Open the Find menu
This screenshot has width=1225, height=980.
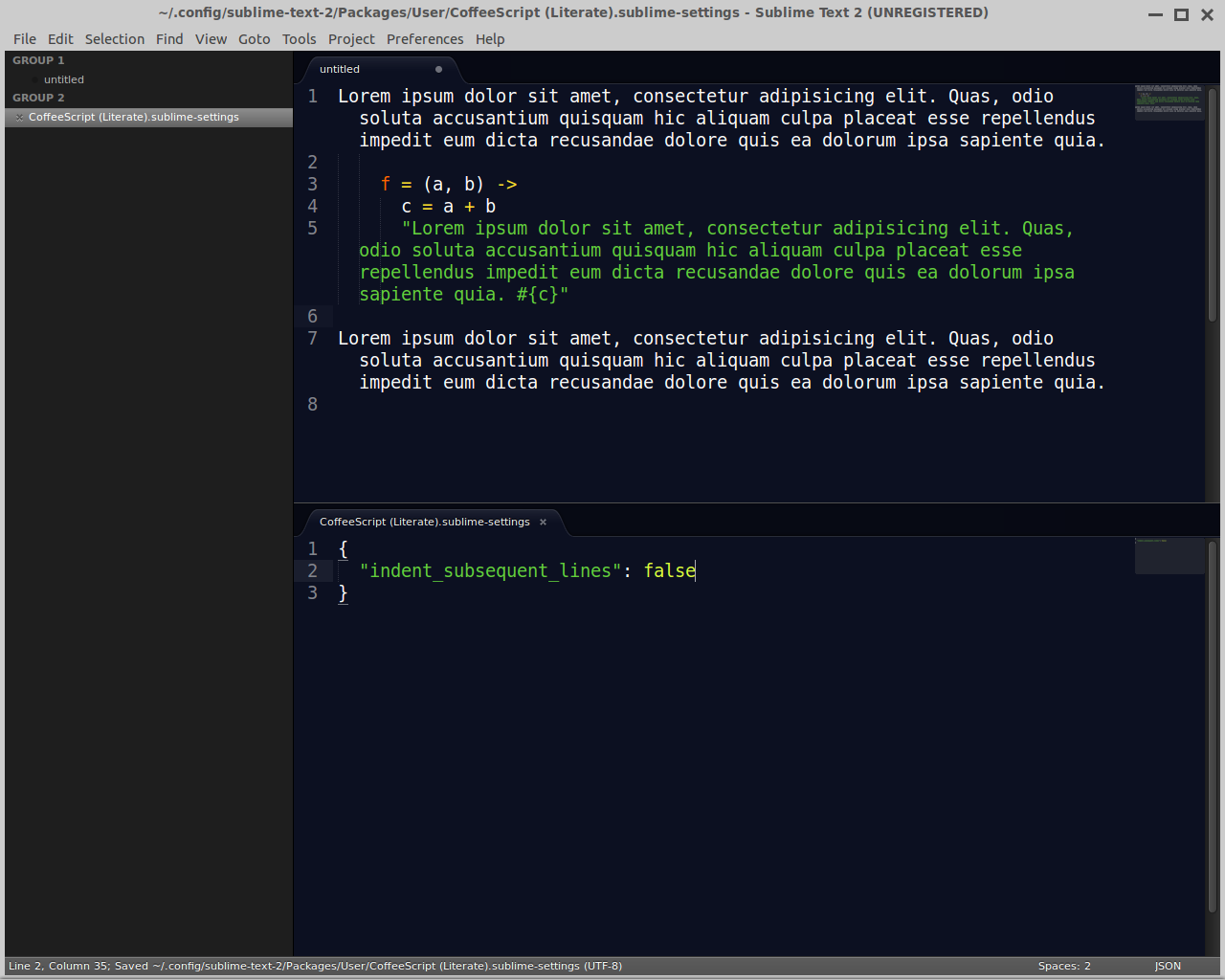pos(169,39)
